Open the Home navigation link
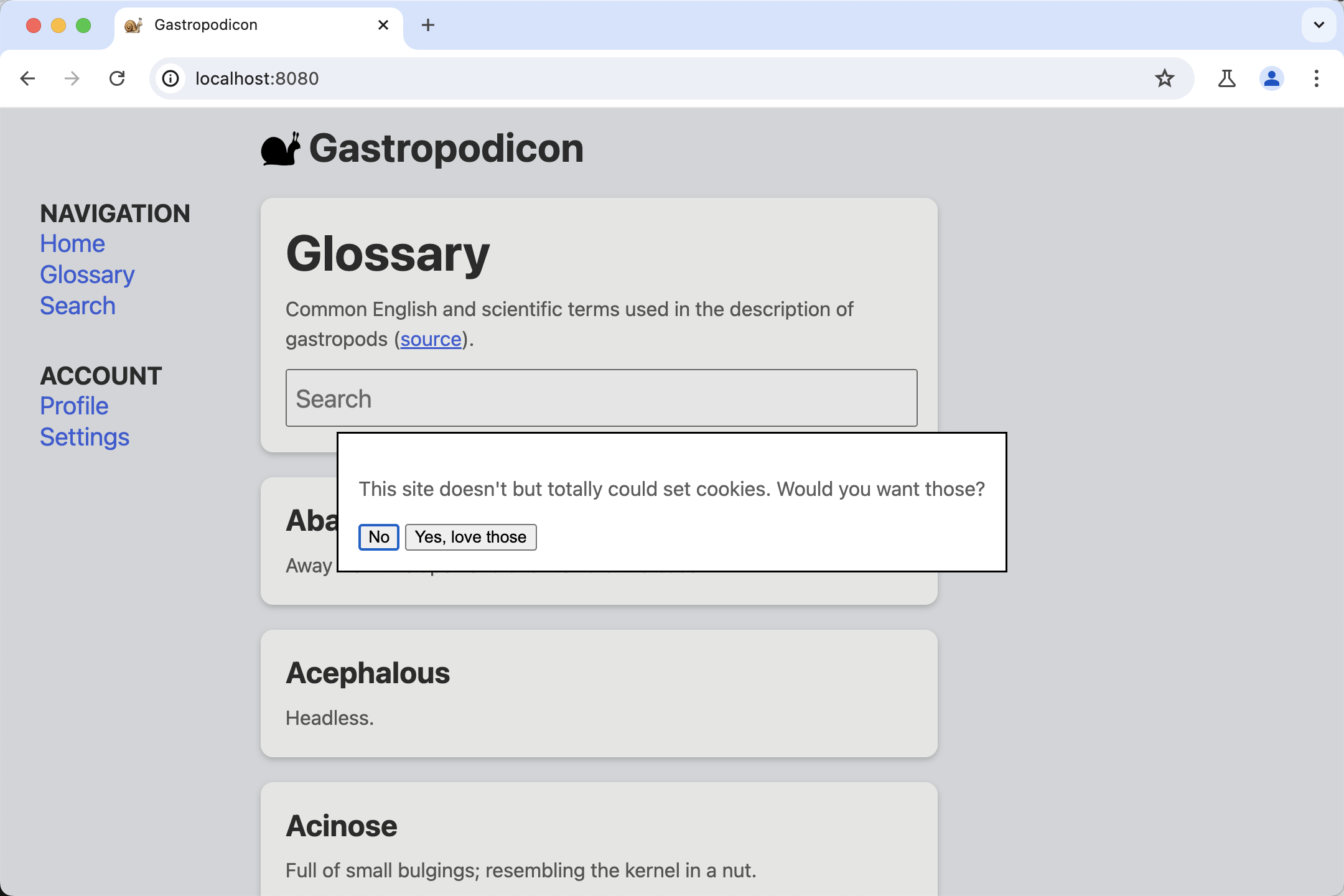The image size is (1344, 896). pos(72,243)
